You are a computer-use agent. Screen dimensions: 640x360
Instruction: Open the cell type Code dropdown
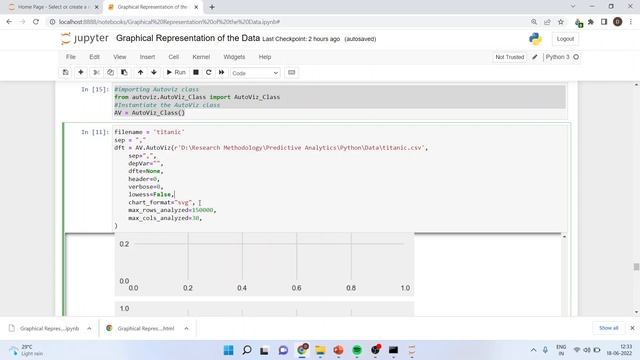(255, 73)
